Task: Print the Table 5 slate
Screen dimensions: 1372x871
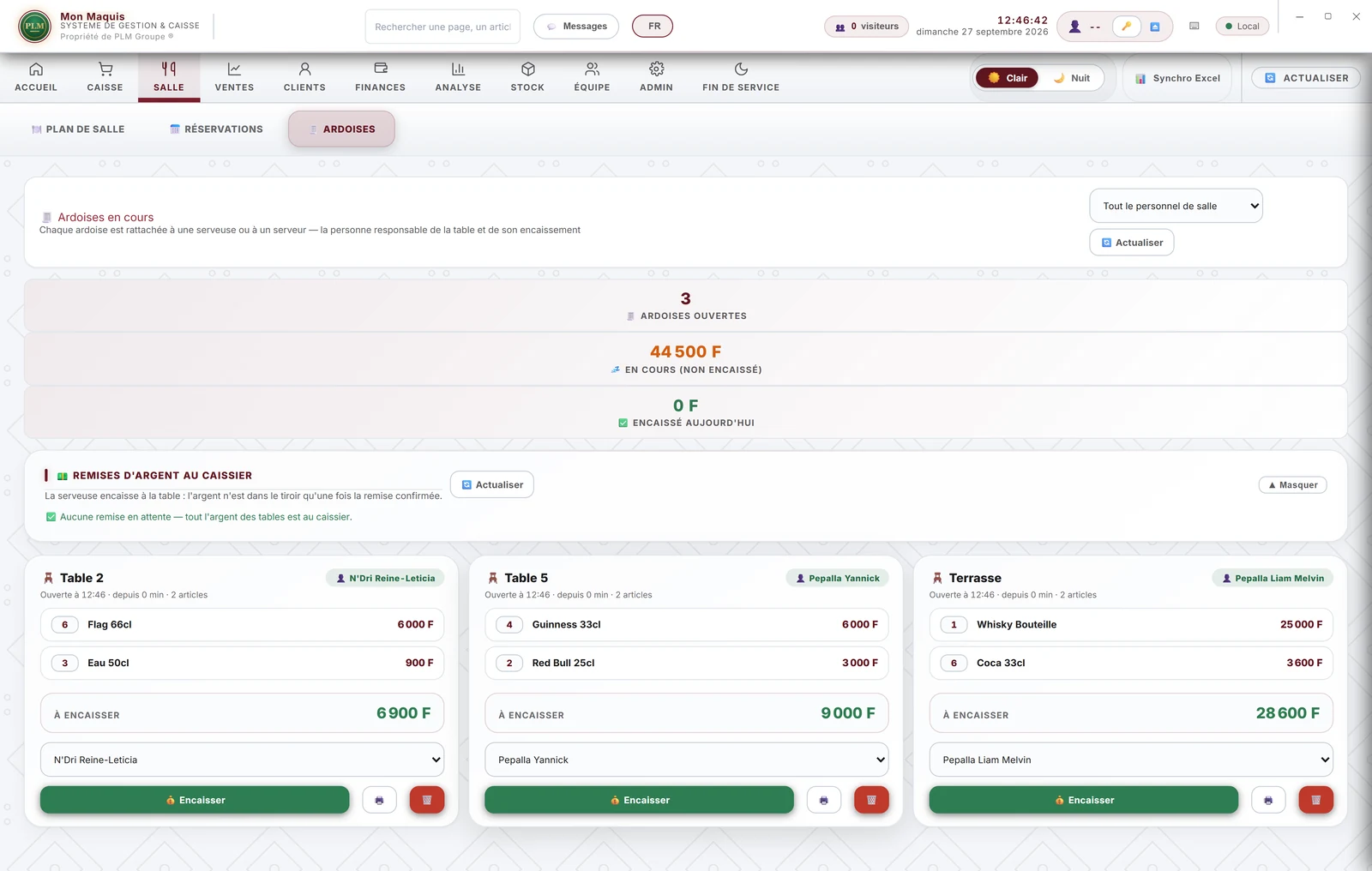Action: pyautogui.click(x=823, y=800)
